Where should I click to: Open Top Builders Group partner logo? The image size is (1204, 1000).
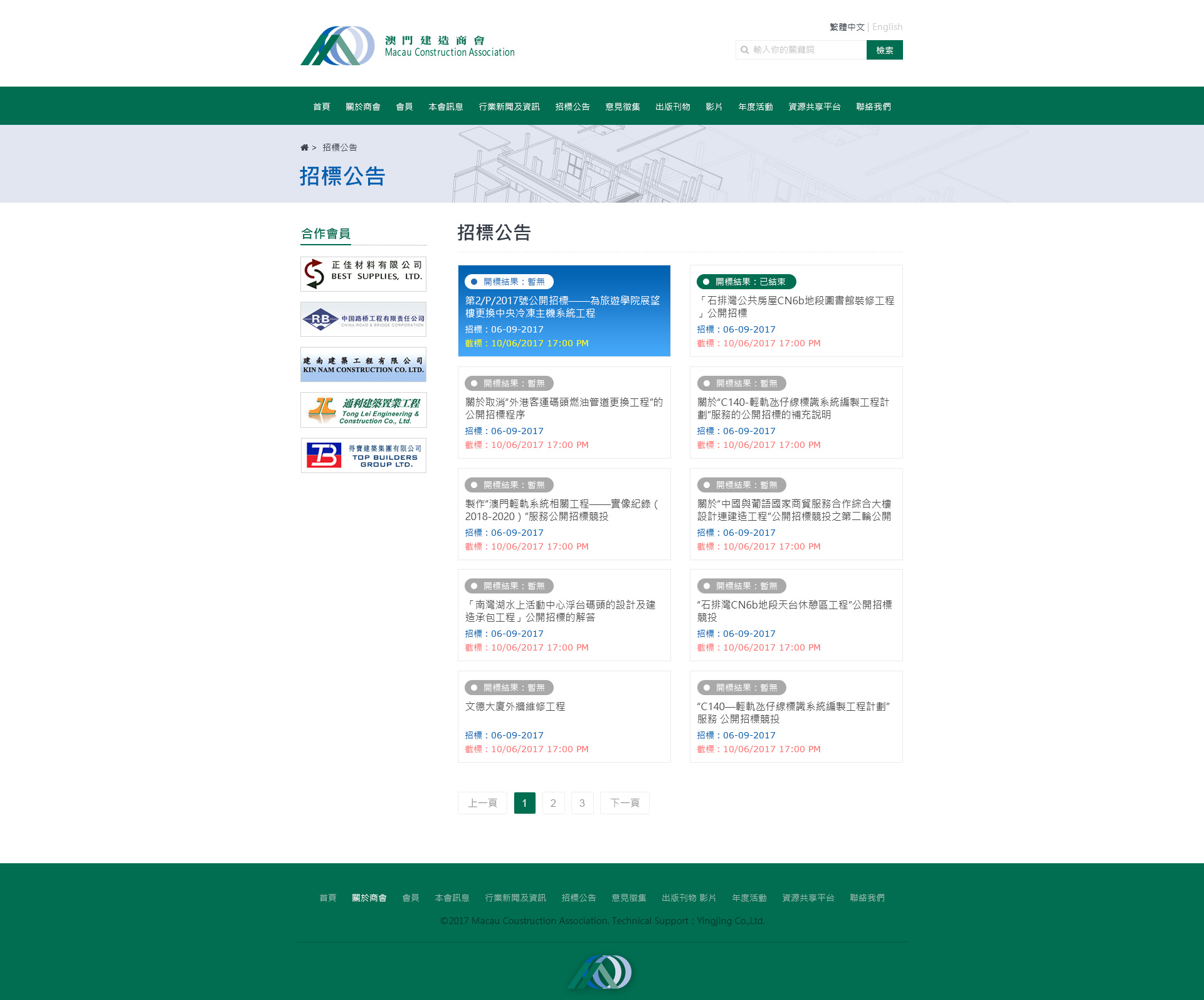(x=363, y=455)
